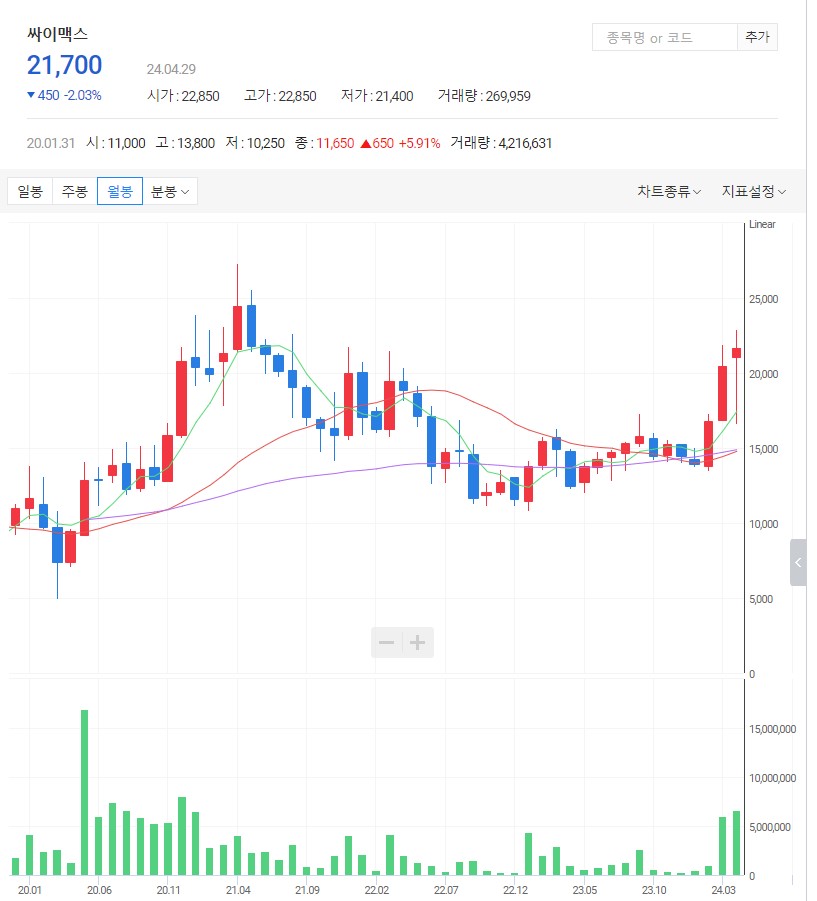Expand the 차트종류 chart type menu
The width and height of the screenshot is (817, 901).
pyautogui.click(x=669, y=192)
